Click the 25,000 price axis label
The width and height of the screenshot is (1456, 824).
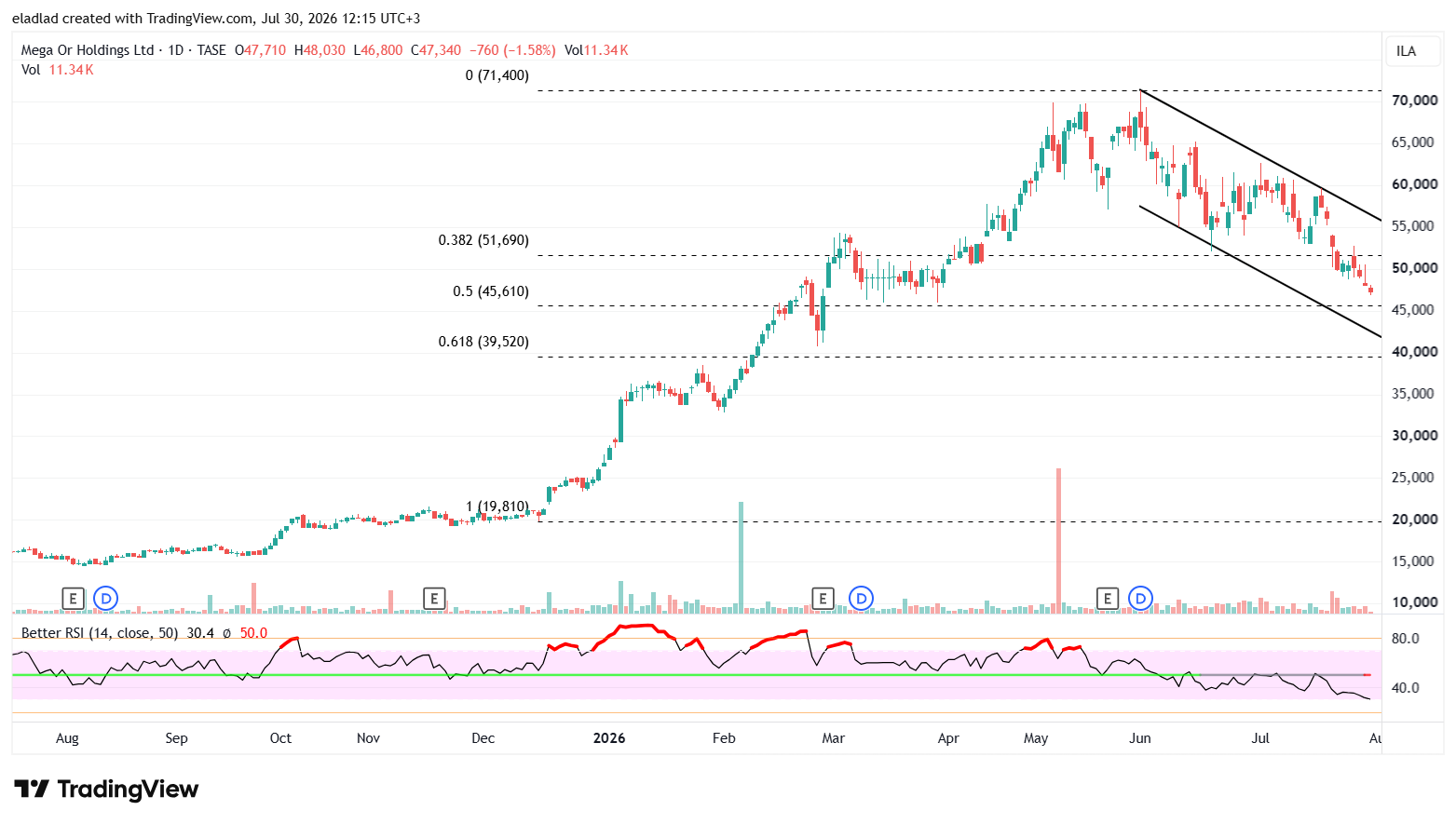click(1415, 478)
